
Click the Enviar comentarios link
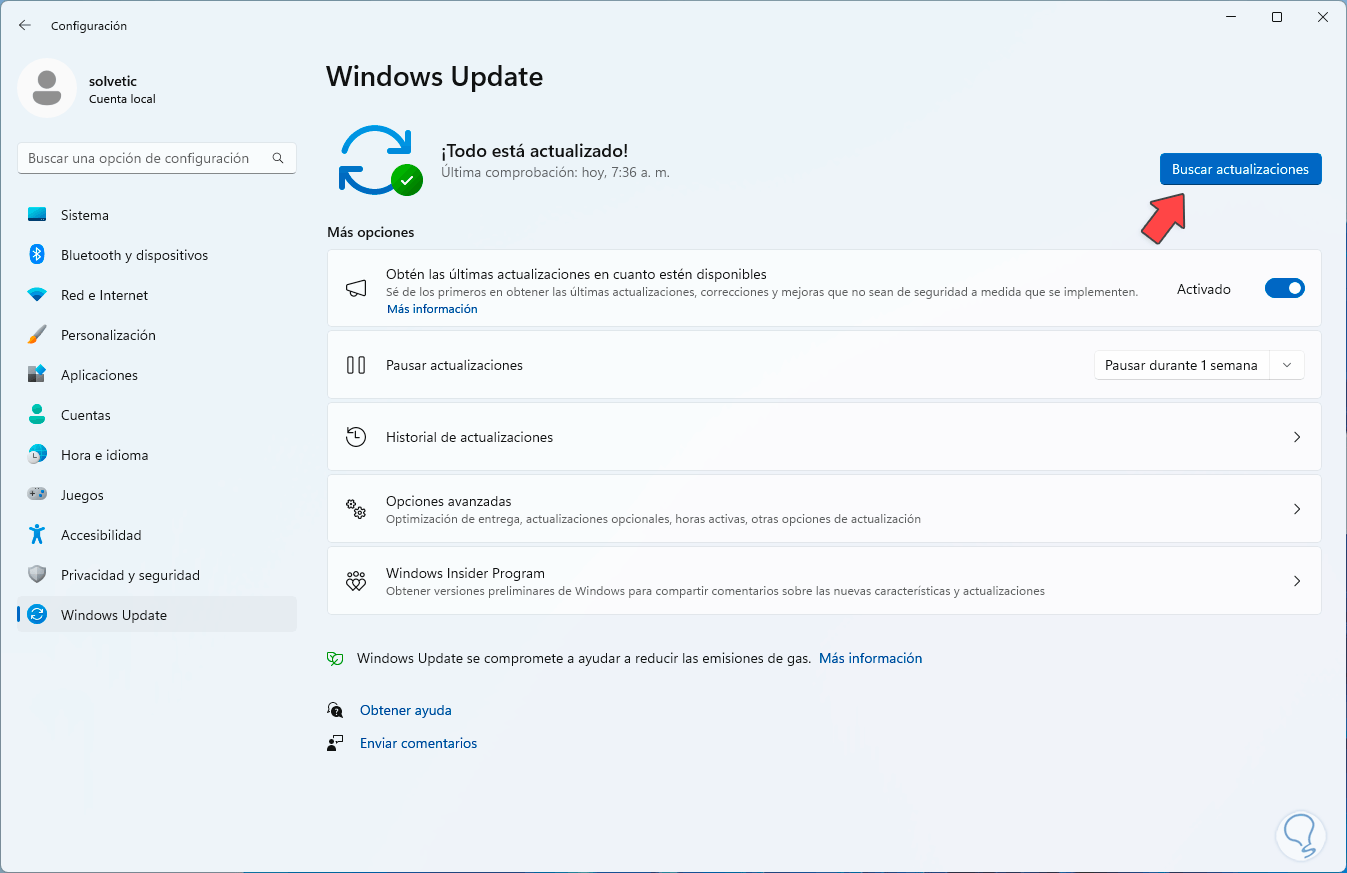(418, 743)
